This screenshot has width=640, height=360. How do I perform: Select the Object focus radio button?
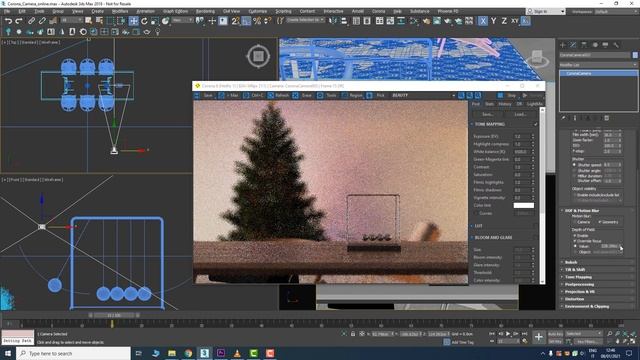[576, 252]
